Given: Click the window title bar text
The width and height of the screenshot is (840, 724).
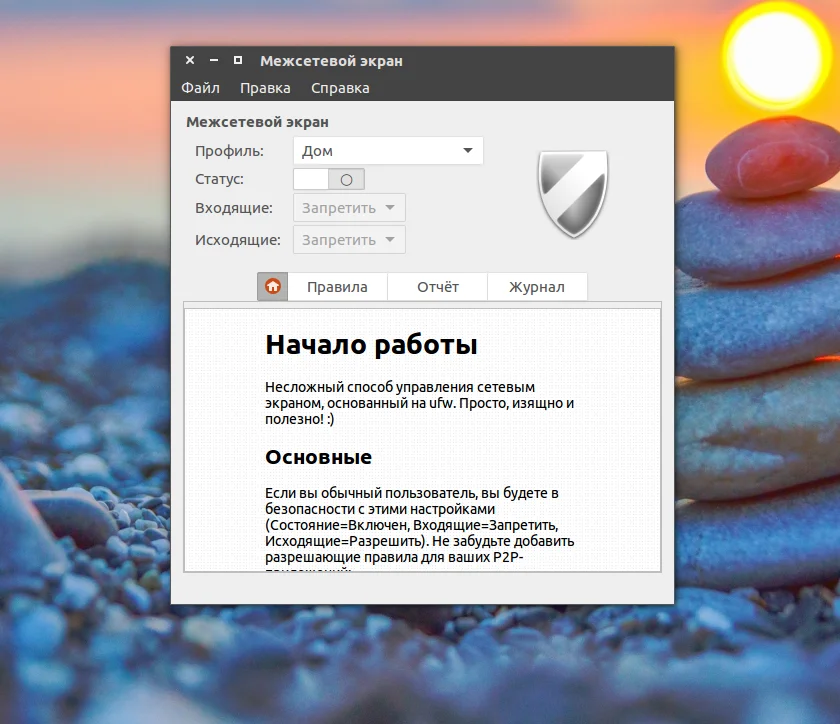Looking at the screenshot, I should 331,61.
